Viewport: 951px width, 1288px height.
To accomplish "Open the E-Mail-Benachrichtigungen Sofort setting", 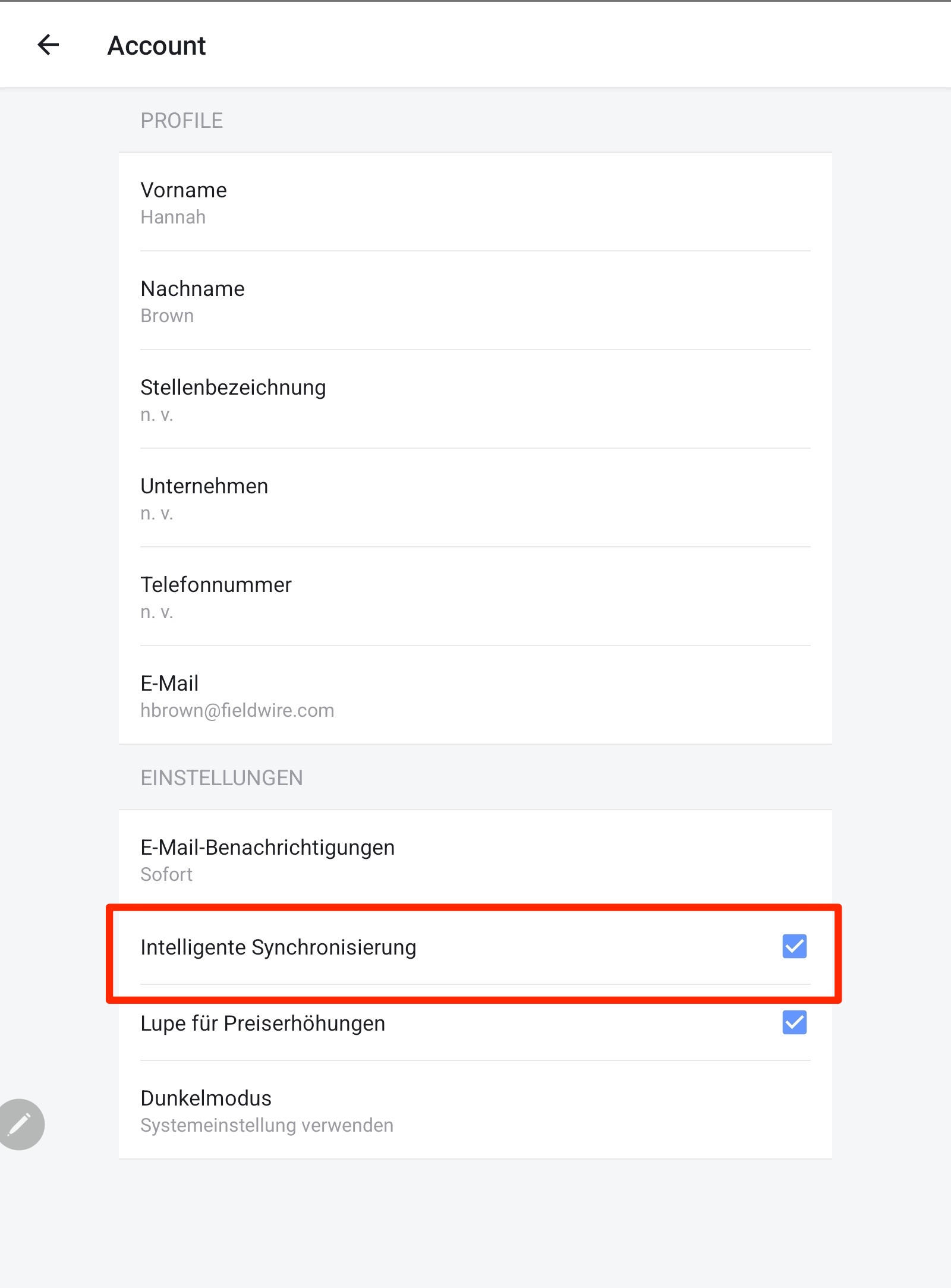I will [x=475, y=859].
